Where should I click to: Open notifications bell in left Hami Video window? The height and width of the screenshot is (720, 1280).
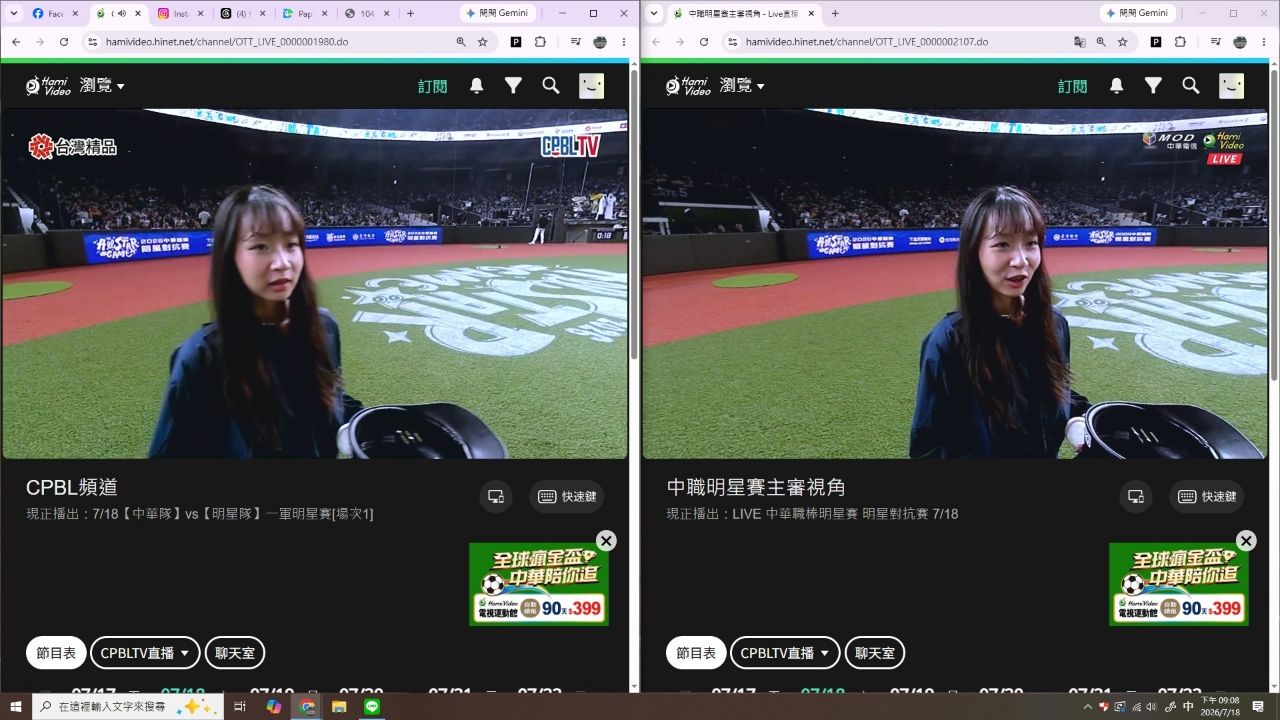[x=477, y=86]
